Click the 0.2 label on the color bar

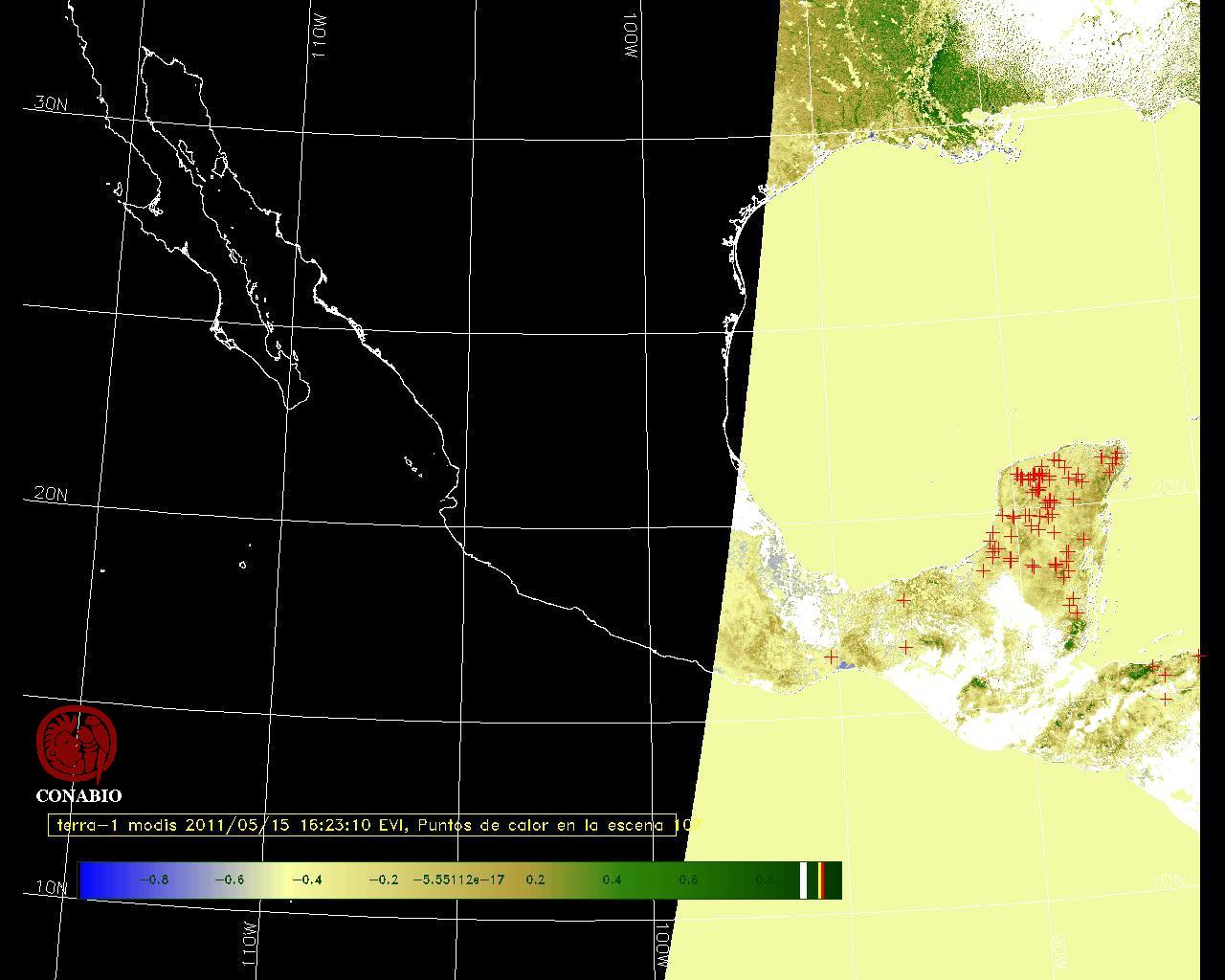(535, 880)
